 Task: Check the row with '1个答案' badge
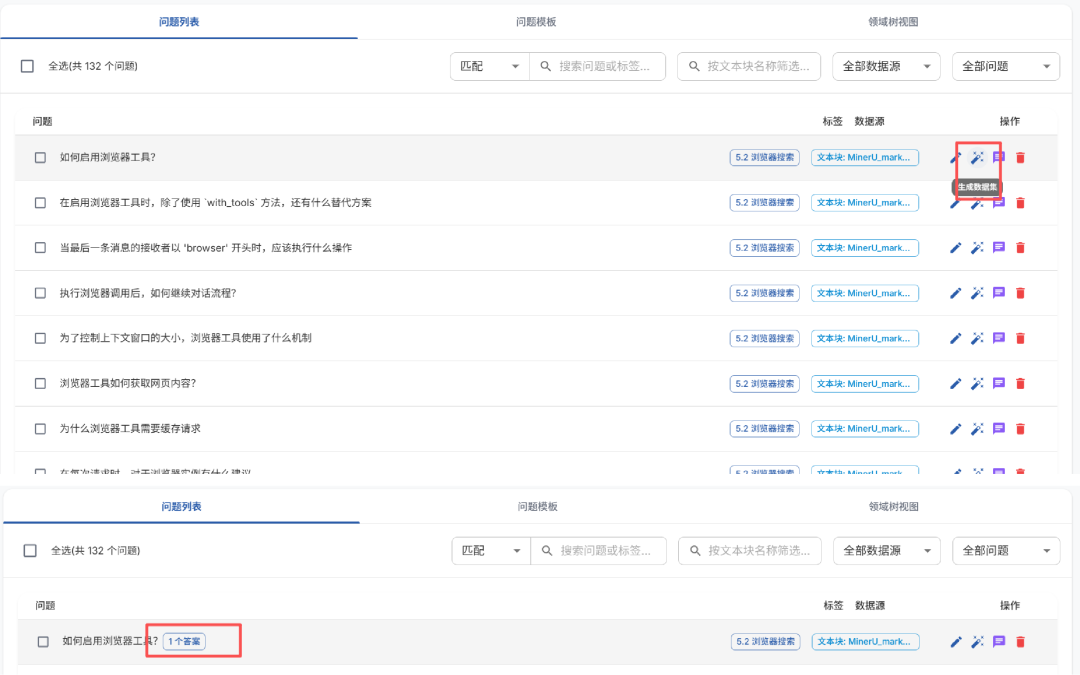43,642
